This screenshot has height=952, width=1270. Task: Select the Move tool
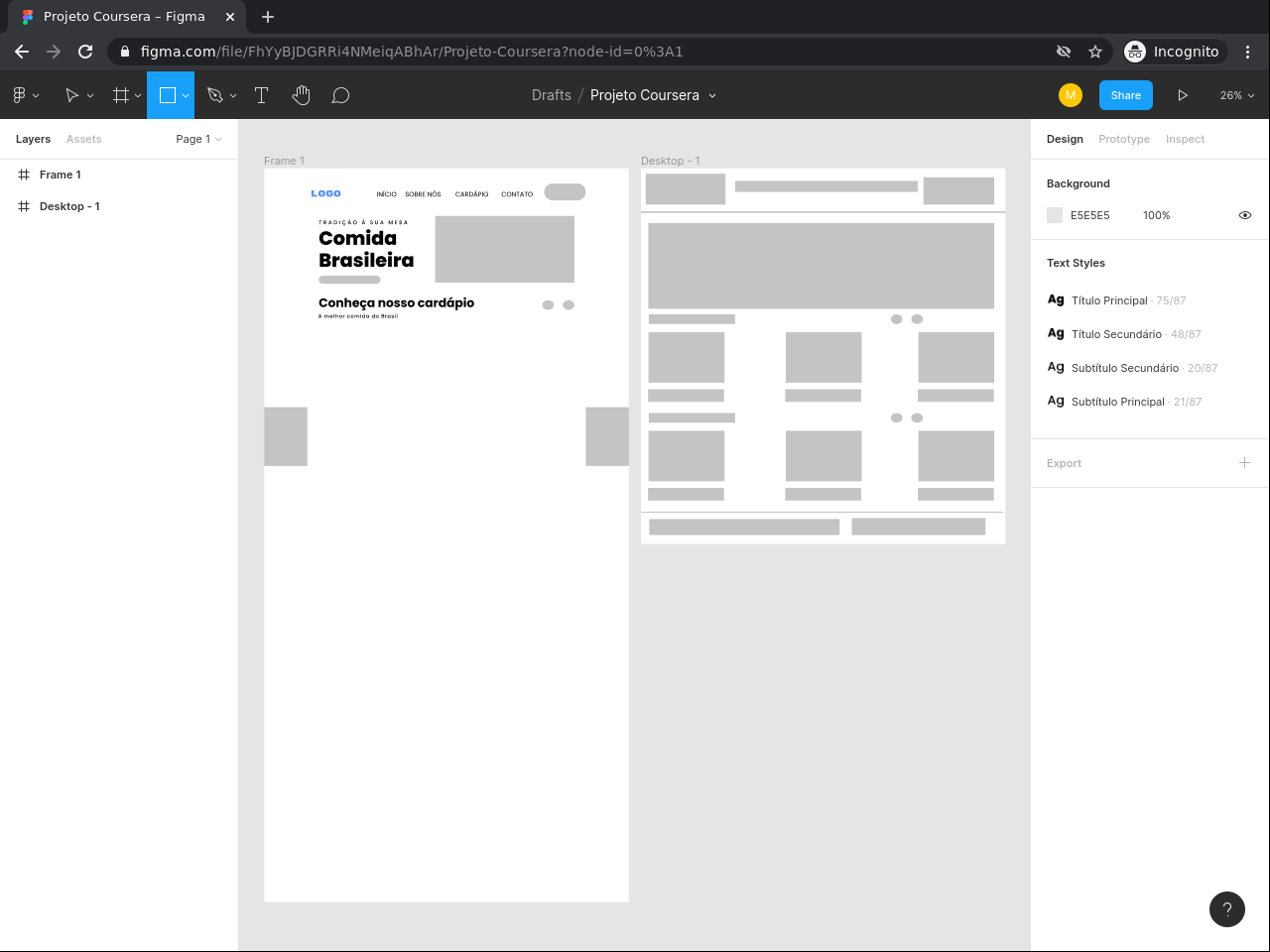71,95
